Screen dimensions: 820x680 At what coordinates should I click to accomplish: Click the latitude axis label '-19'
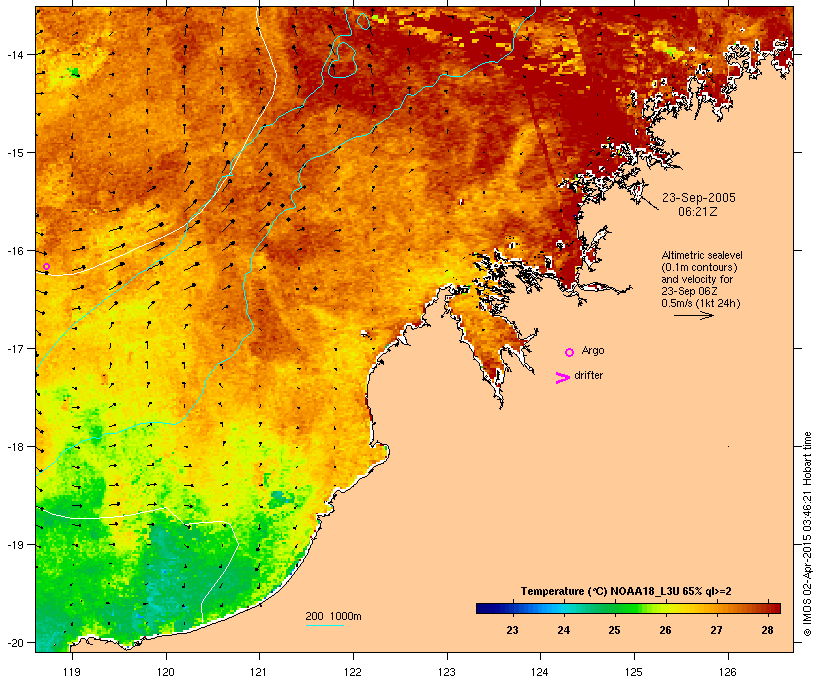pos(14,545)
